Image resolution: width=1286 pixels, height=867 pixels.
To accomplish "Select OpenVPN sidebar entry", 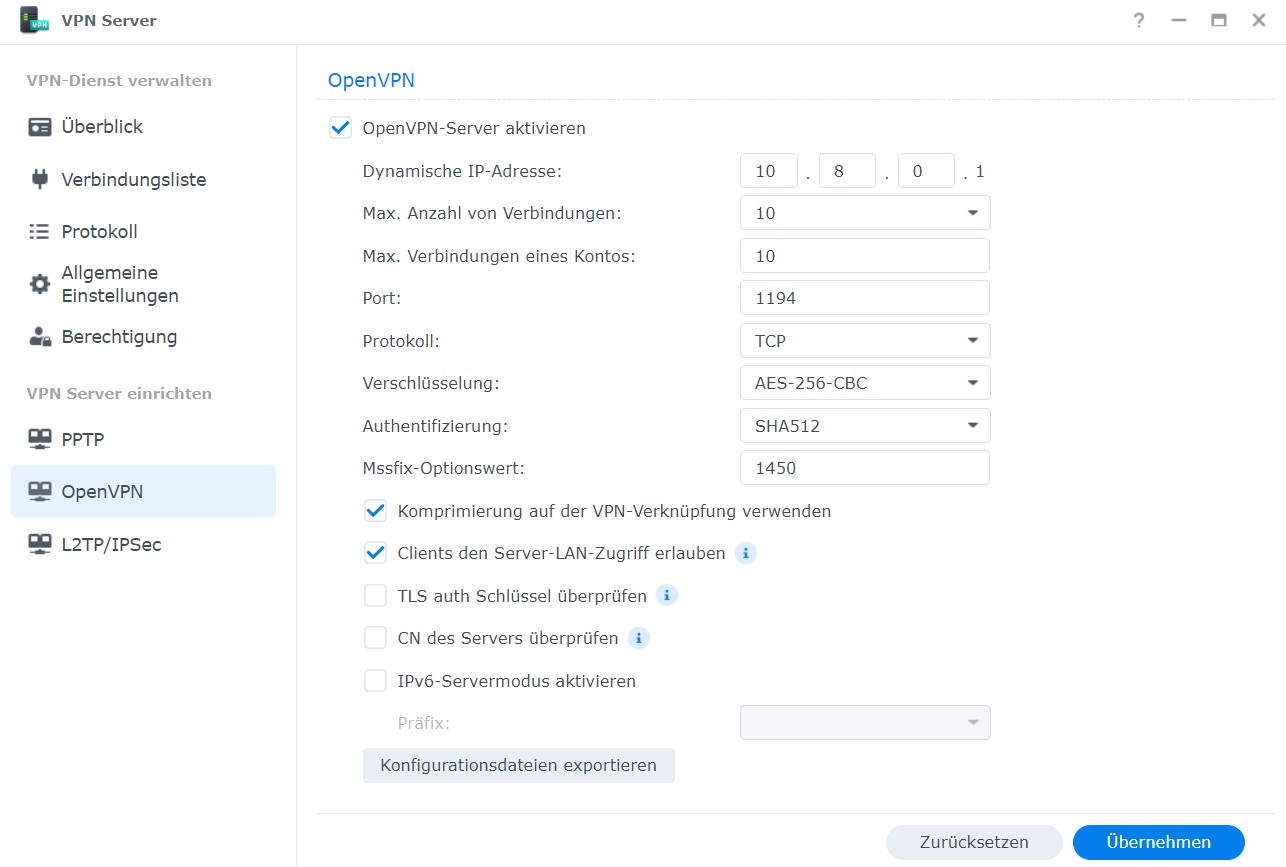I will (x=143, y=491).
